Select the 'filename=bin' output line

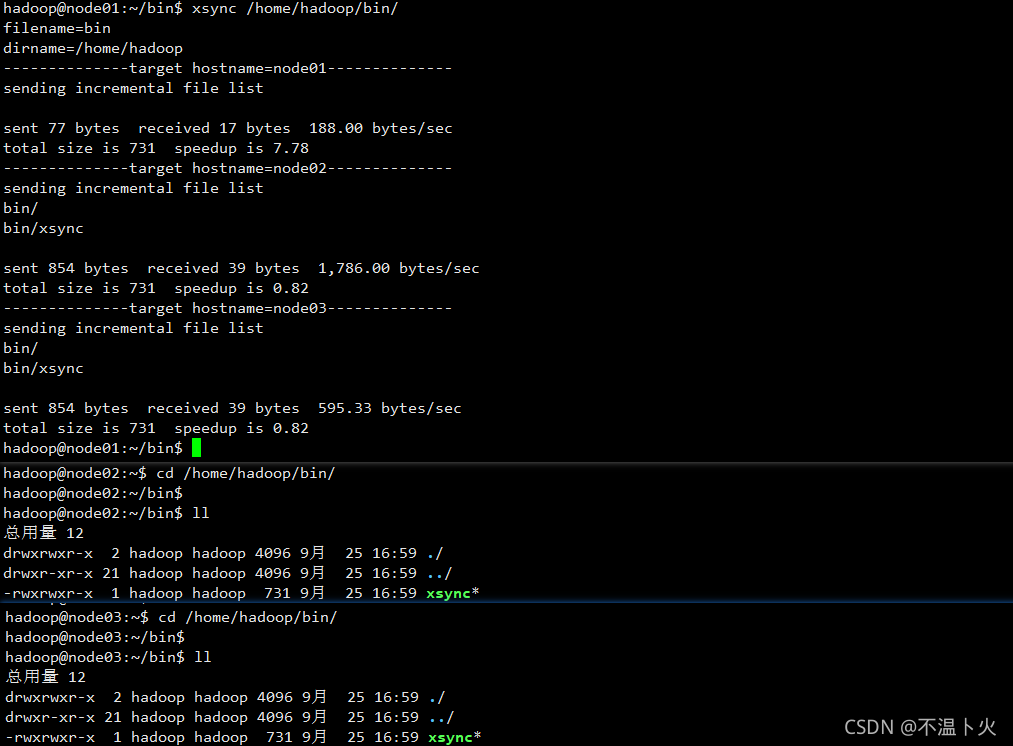click(x=57, y=28)
